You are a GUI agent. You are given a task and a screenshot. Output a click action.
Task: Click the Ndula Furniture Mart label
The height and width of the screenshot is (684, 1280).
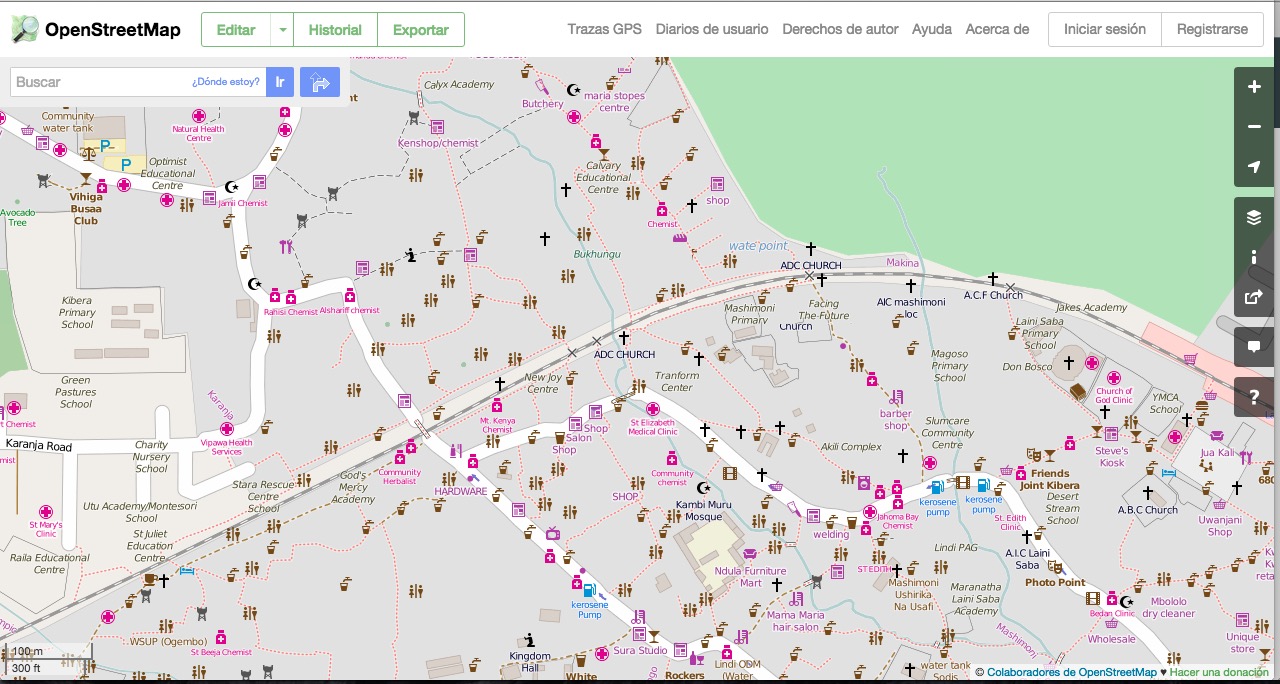[x=751, y=577]
